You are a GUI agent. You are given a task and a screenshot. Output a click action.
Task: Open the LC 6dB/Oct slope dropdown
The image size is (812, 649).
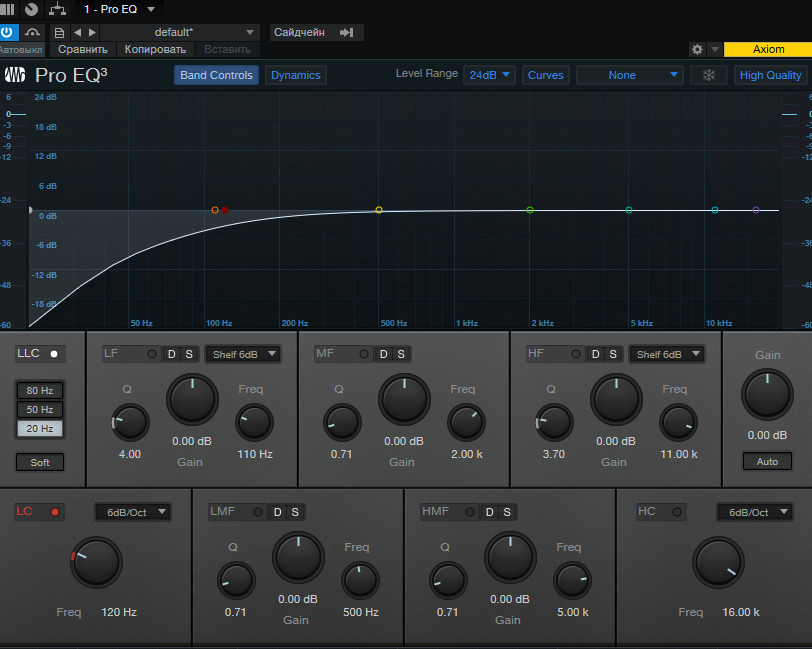[x=133, y=512]
